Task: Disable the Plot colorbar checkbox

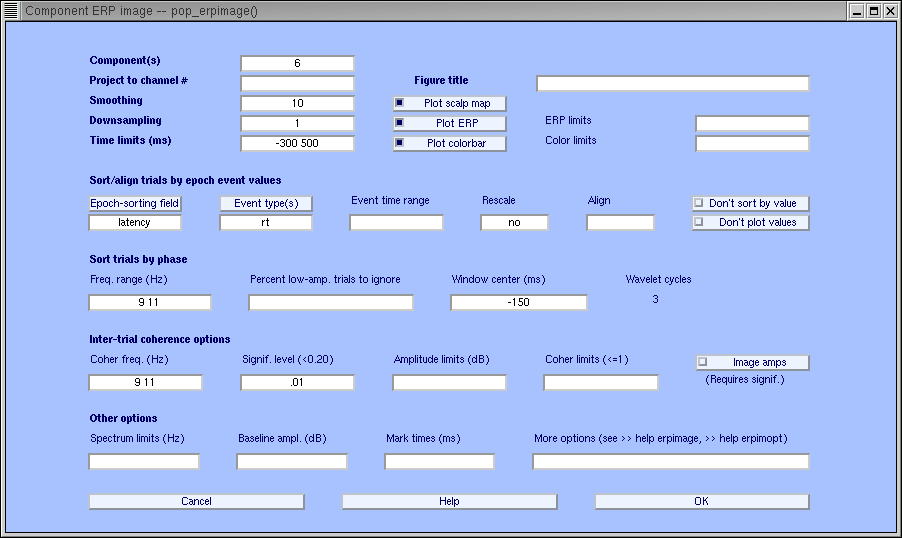Action: [400, 143]
